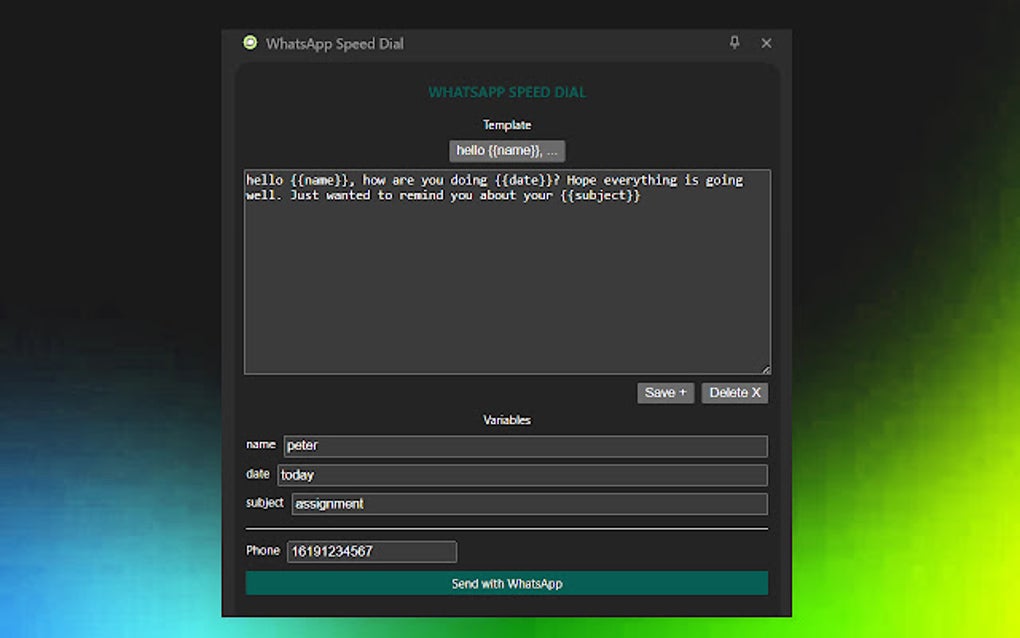Image resolution: width=1020 pixels, height=638 pixels.
Task: Click the WHATSAPP SPEED DIAL heading
Action: click(507, 91)
